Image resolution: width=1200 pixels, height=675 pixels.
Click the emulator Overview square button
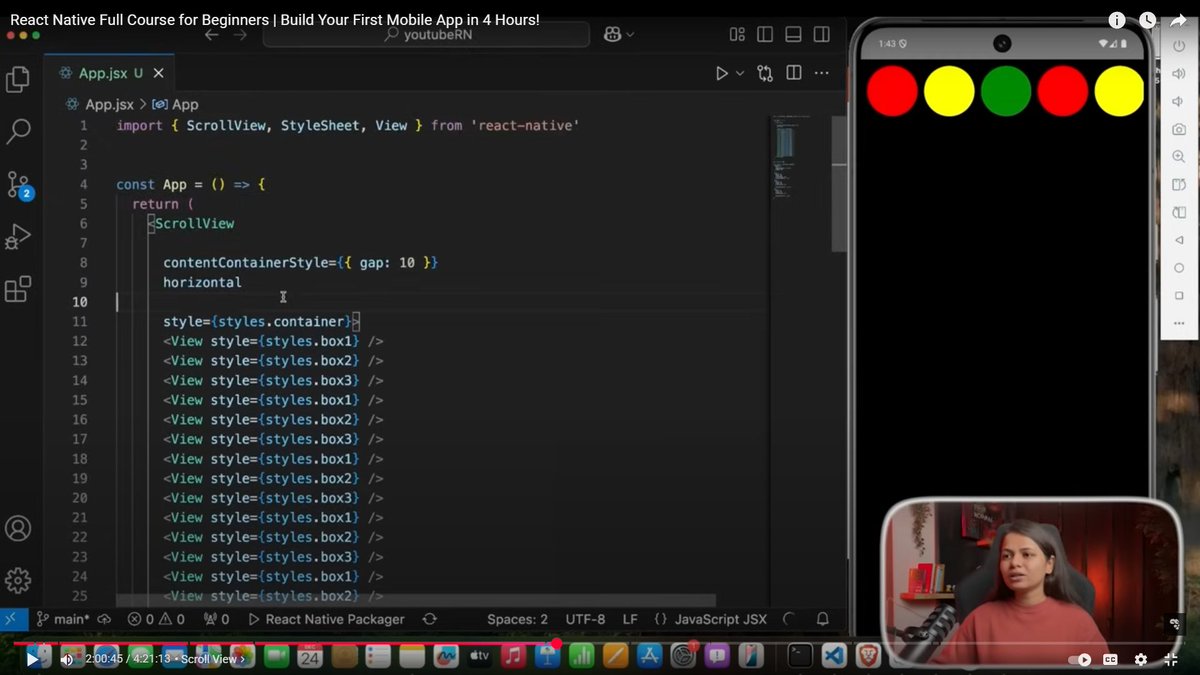click(x=1179, y=296)
